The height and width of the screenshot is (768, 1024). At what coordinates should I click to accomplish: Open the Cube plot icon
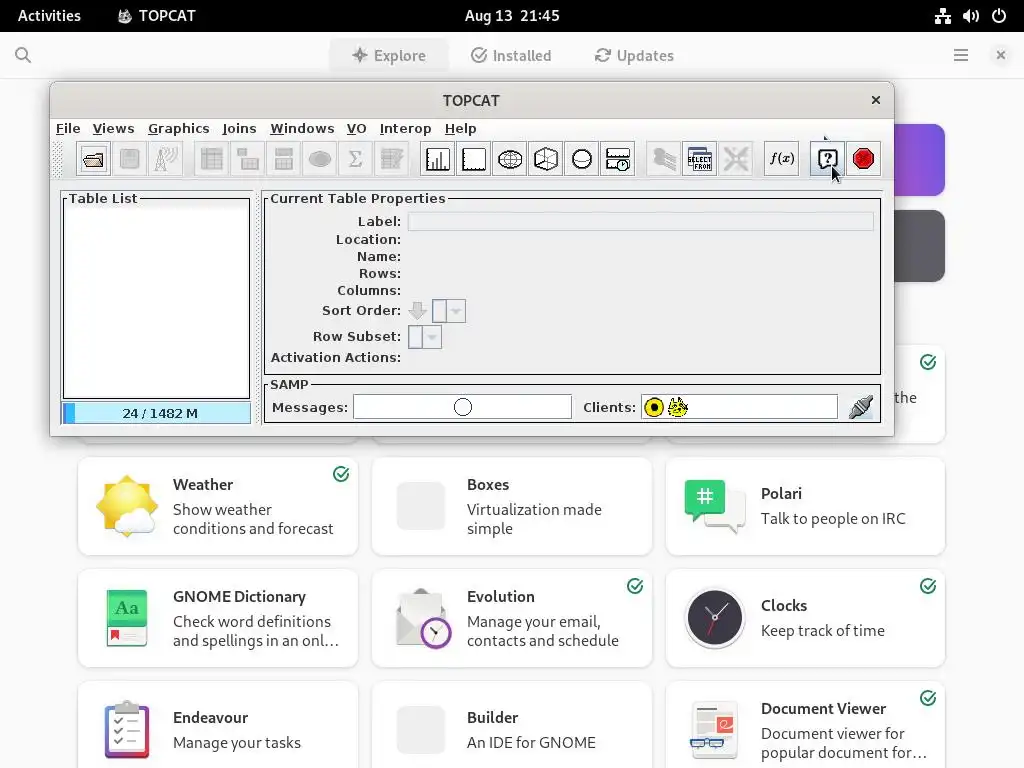click(545, 159)
